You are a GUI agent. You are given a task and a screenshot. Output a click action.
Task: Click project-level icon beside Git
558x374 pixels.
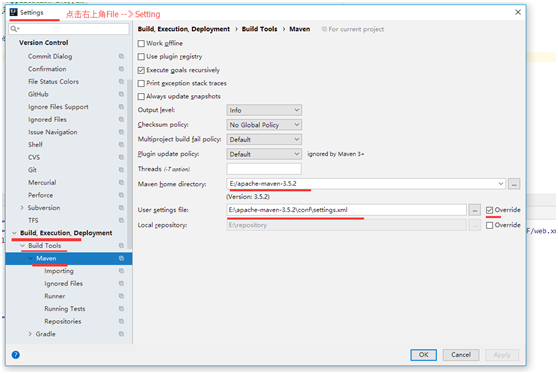point(121,170)
